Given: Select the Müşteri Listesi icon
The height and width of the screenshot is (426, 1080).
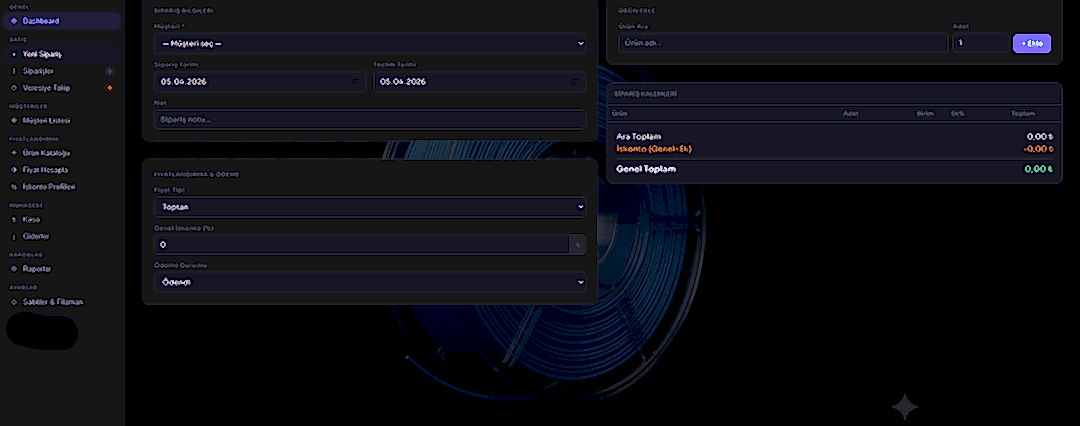Looking at the screenshot, I should pyautogui.click(x=14, y=121).
